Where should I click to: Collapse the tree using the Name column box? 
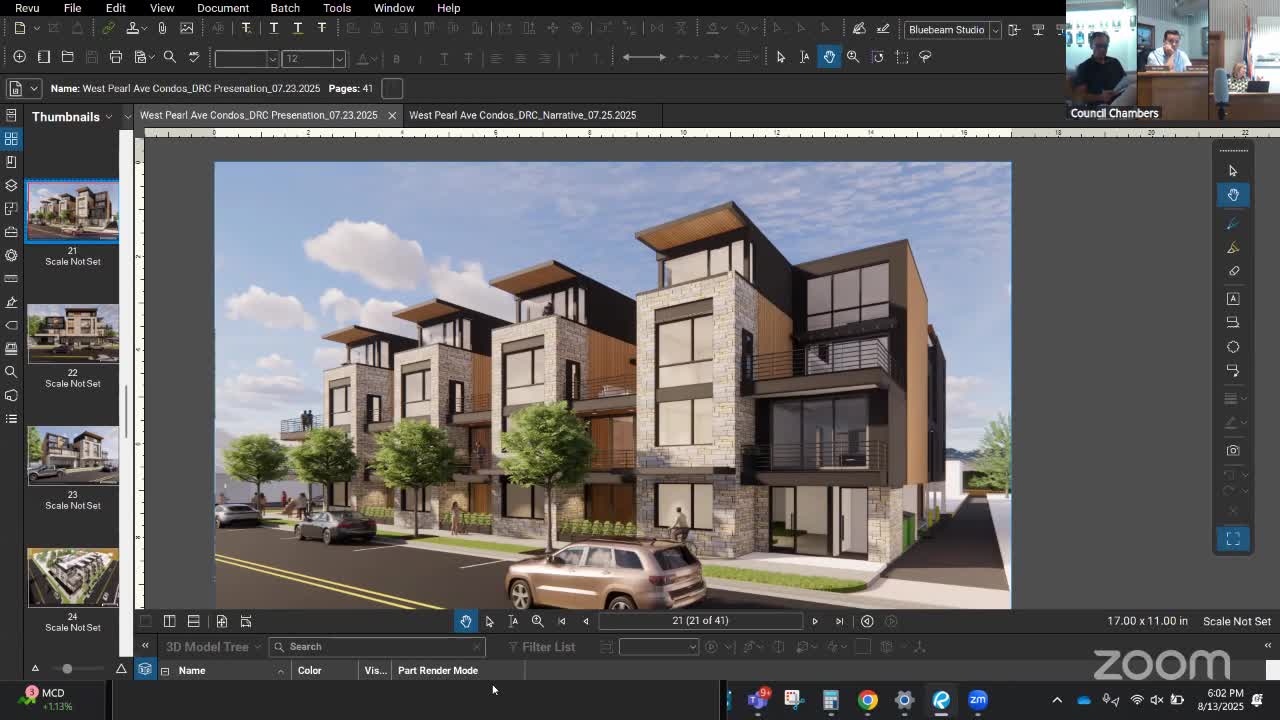tap(165, 671)
